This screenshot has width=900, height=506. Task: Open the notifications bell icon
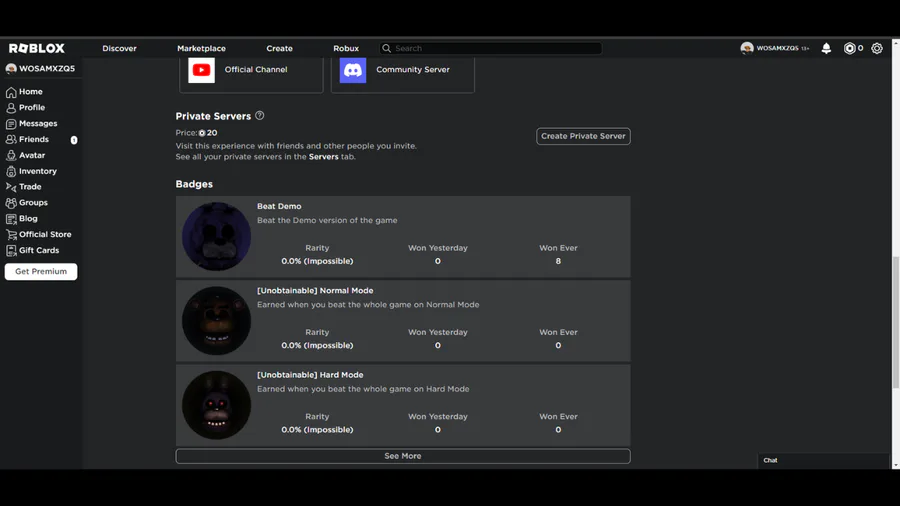(x=826, y=48)
